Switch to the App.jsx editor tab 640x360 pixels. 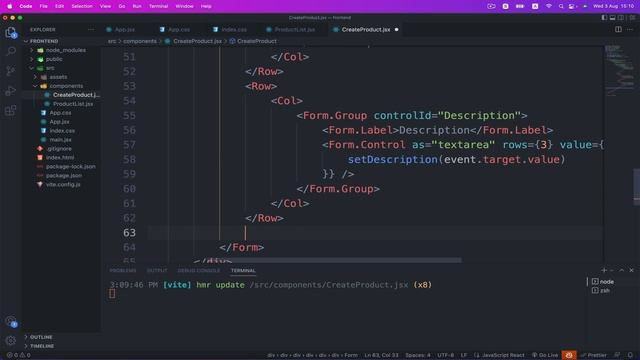[x=125, y=29]
